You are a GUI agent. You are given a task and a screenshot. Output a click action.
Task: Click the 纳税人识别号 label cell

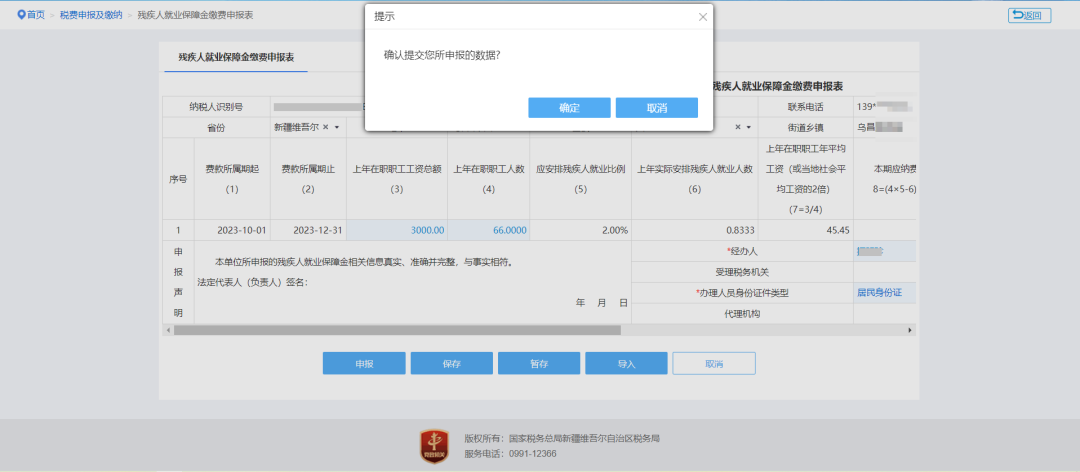216,107
